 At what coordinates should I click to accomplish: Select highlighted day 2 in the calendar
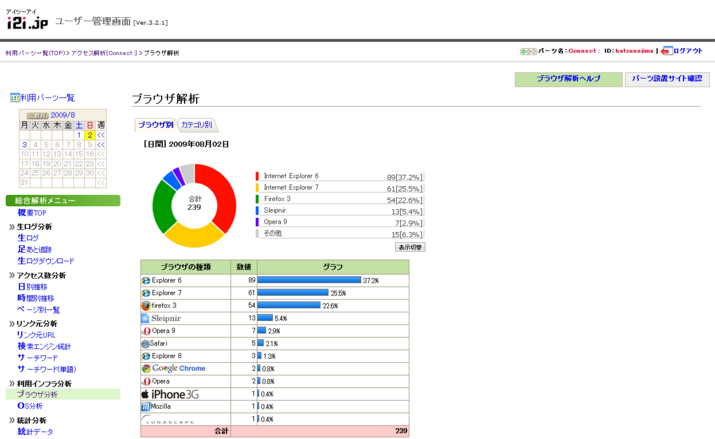90,135
